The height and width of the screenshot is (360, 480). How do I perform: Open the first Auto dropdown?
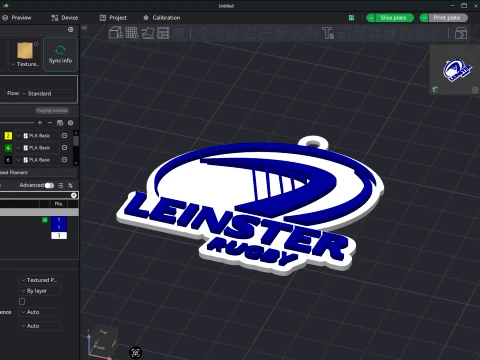click(40, 312)
